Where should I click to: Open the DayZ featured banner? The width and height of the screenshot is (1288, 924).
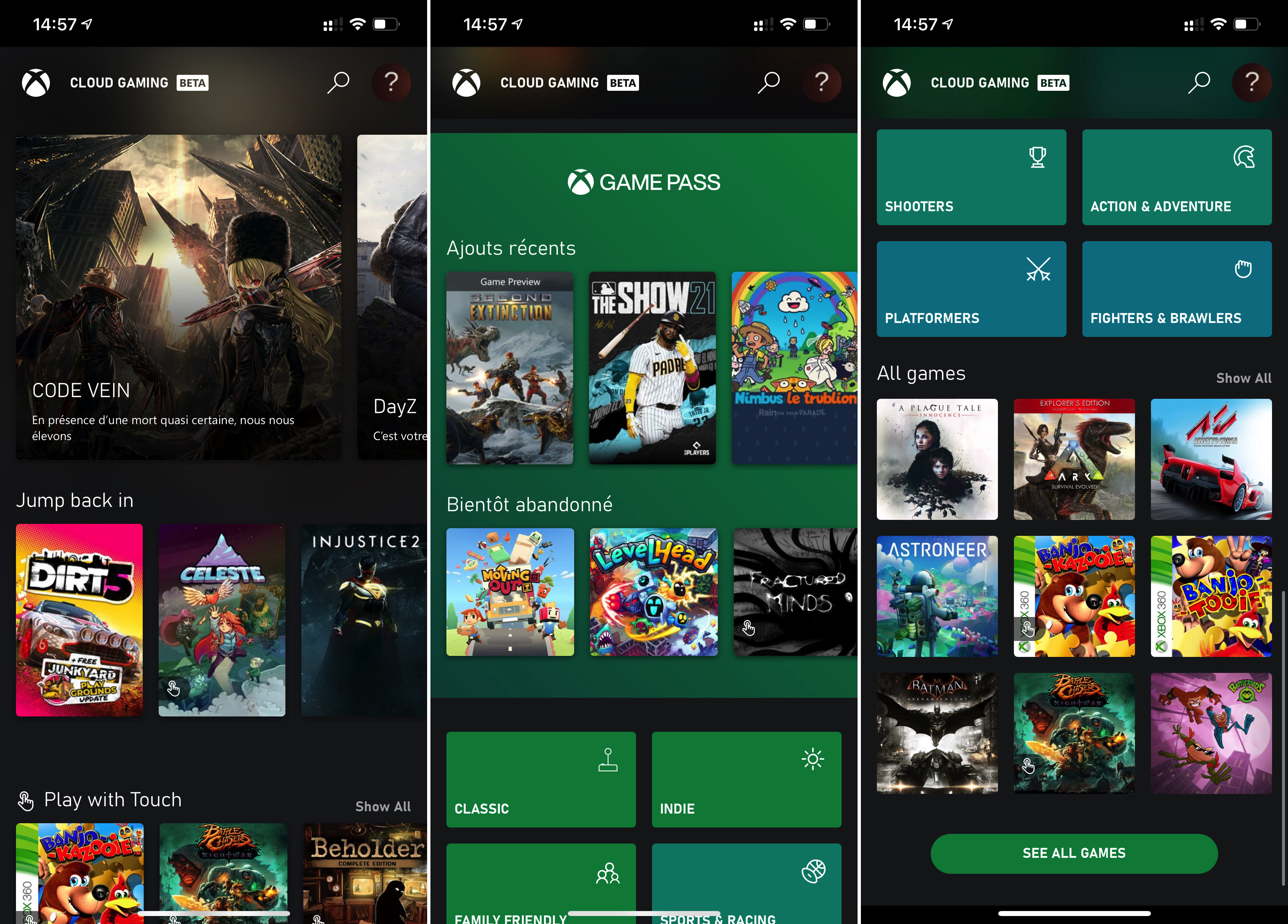(392, 297)
